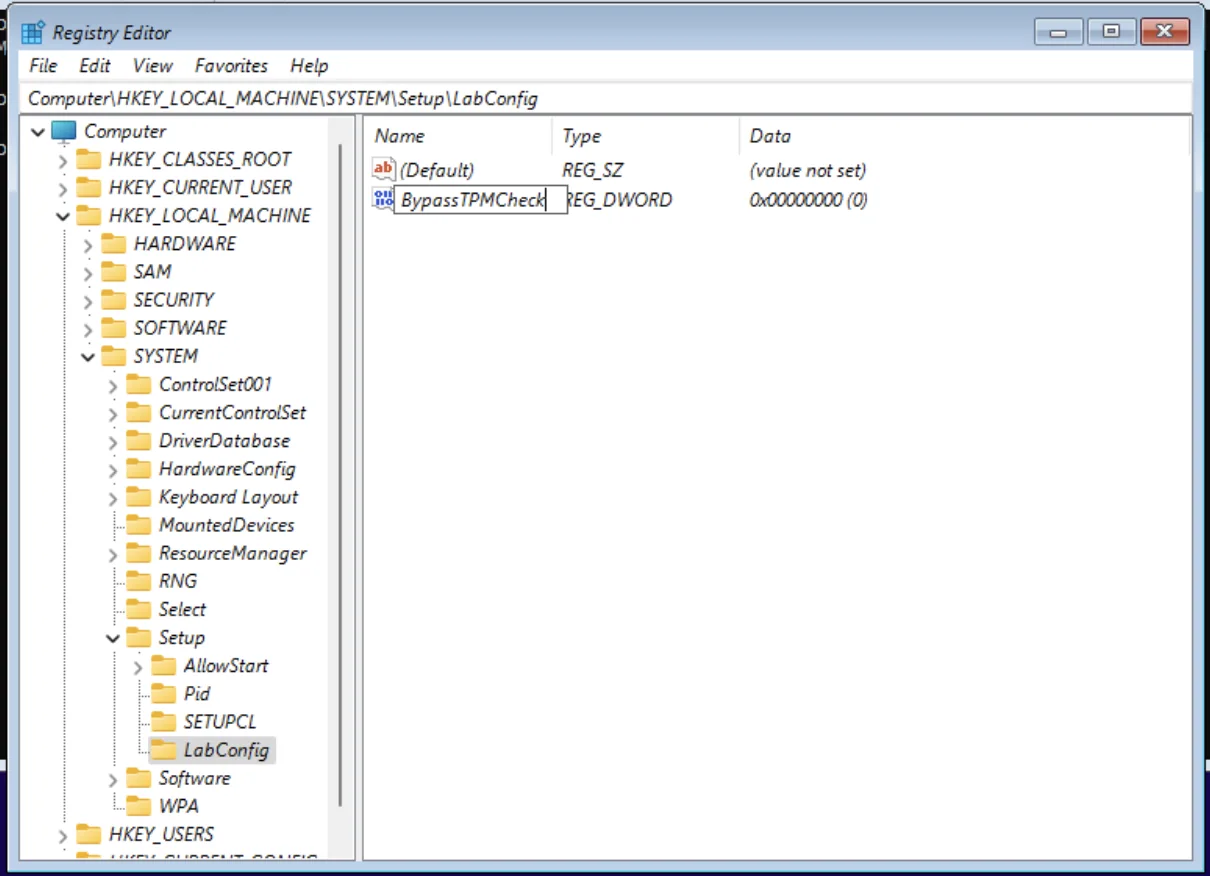Expand the AllowStart key chevron
Screen dimensions: 1210x876
(138, 667)
